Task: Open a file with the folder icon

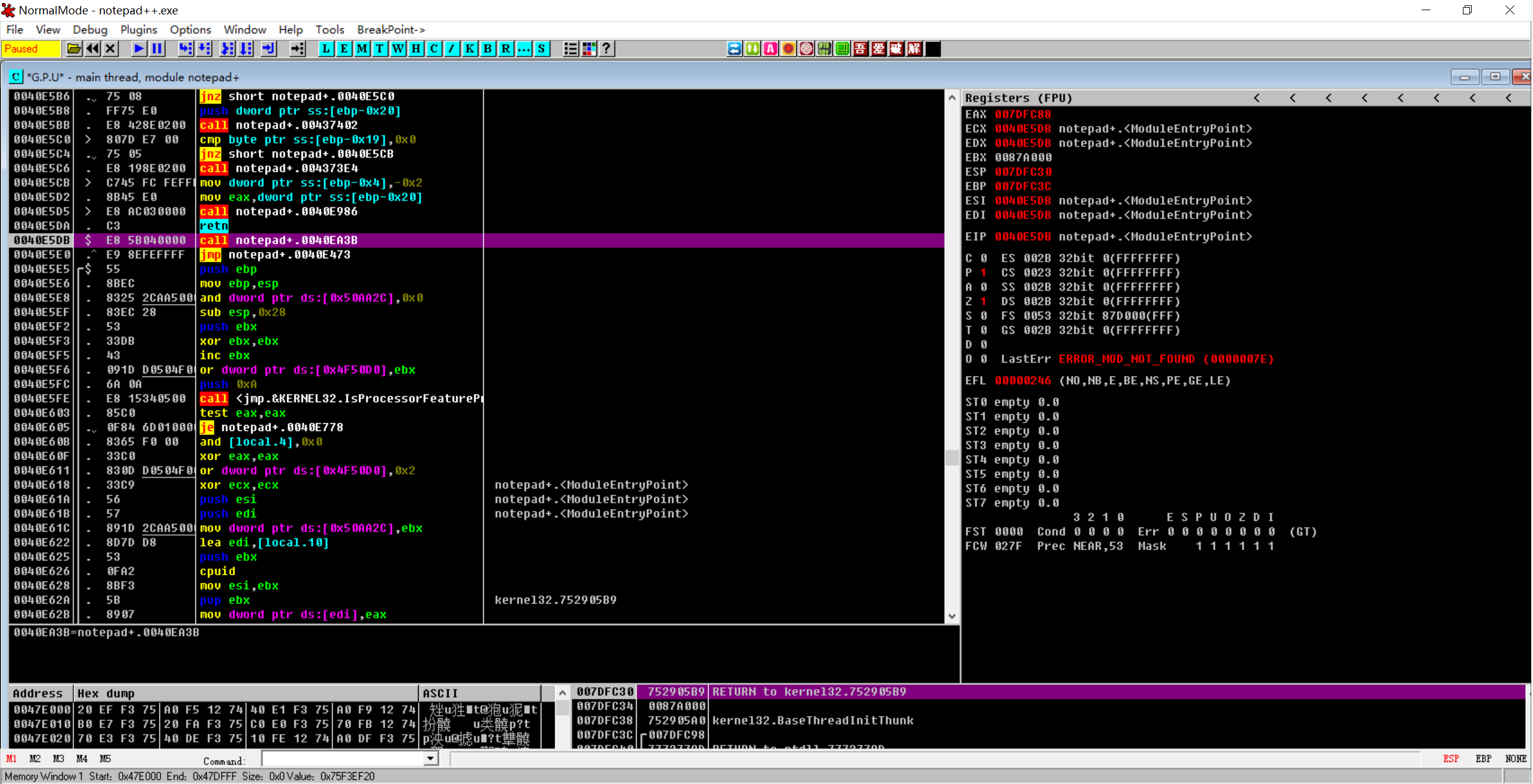Action: pyautogui.click(x=74, y=49)
